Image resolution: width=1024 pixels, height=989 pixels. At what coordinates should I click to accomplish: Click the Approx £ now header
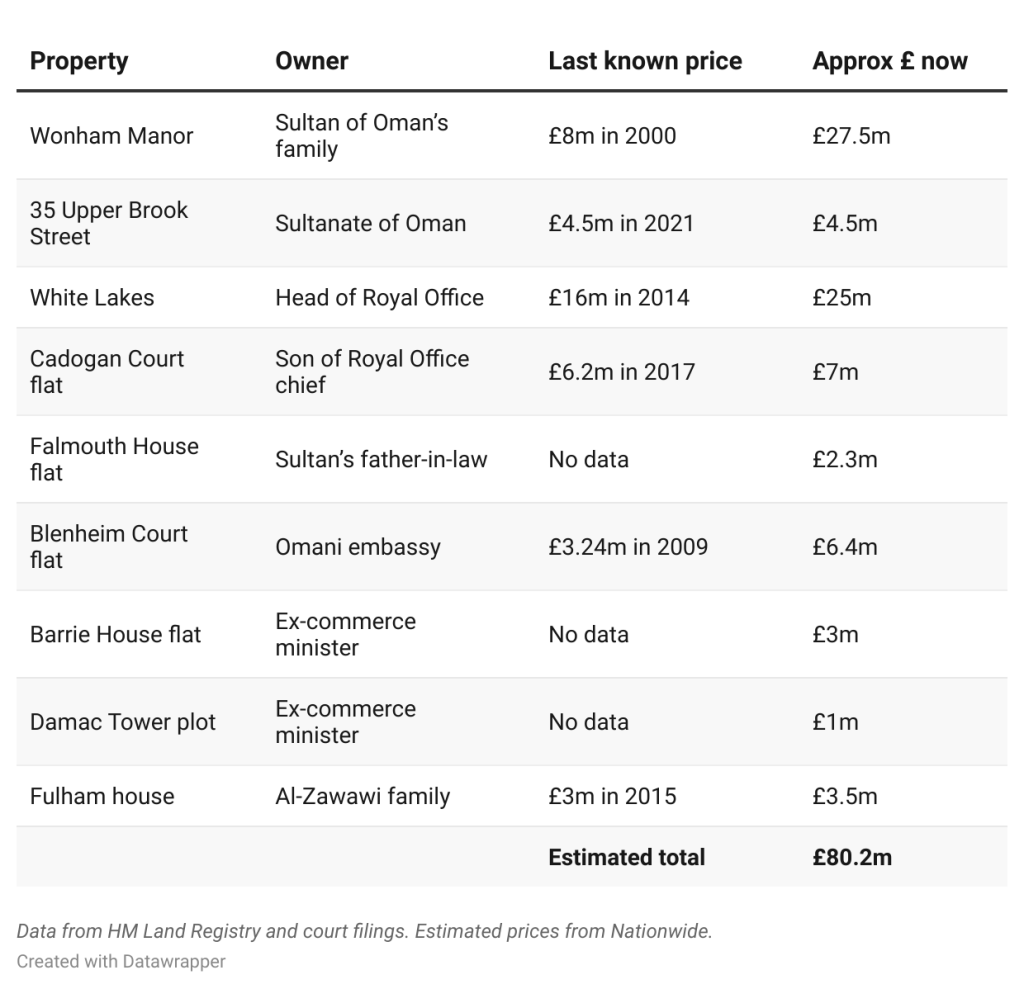pos(889,61)
